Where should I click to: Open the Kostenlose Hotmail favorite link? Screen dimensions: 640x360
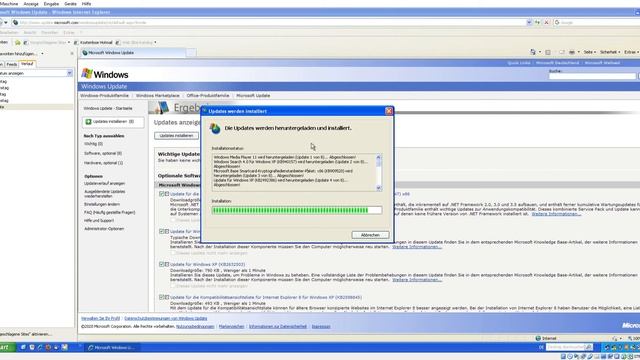click(93, 42)
